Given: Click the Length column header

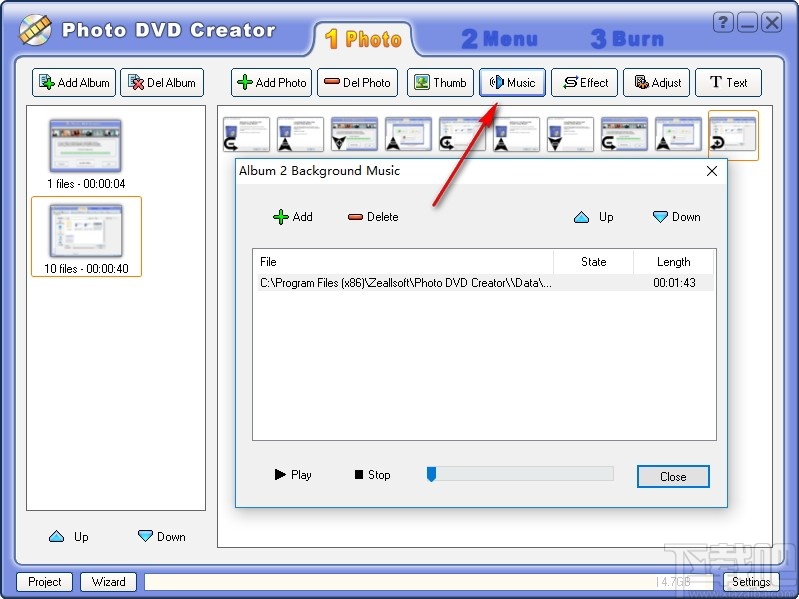Looking at the screenshot, I should point(673,262).
